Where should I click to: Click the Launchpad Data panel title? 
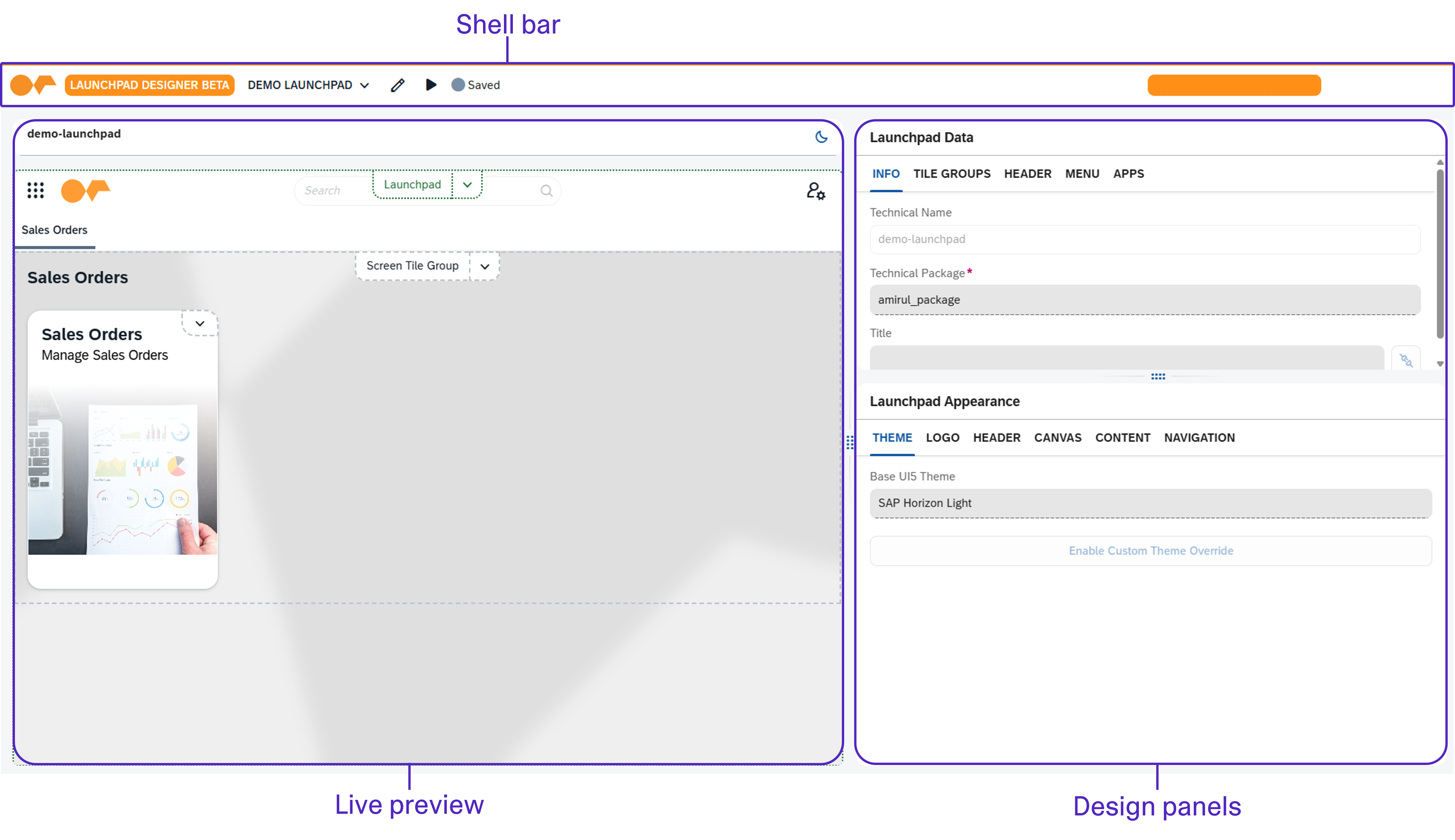(921, 138)
